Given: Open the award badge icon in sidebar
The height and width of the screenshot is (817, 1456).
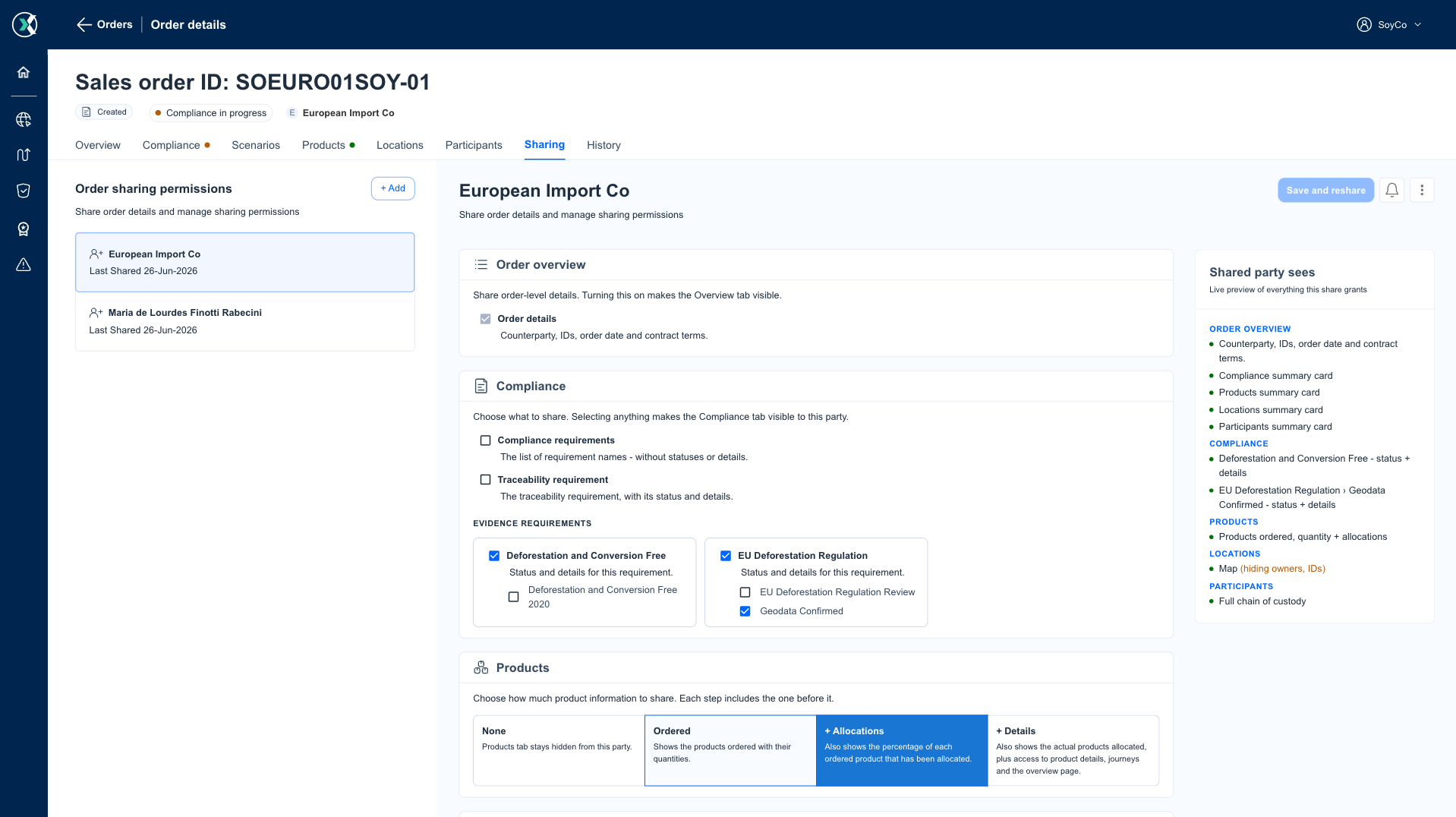Looking at the screenshot, I should [x=24, y=229].
